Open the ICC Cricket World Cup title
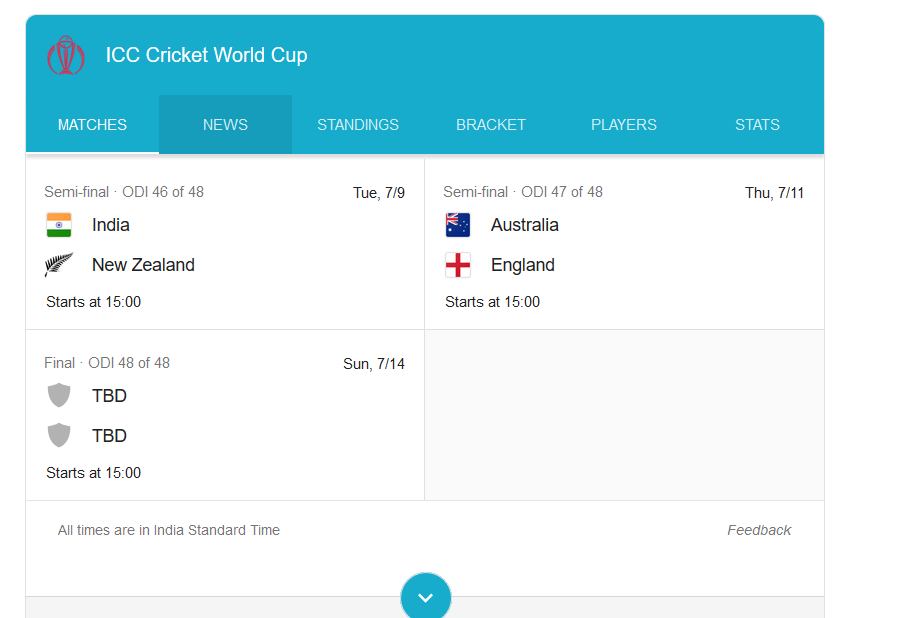 click(x=206, y=55)
